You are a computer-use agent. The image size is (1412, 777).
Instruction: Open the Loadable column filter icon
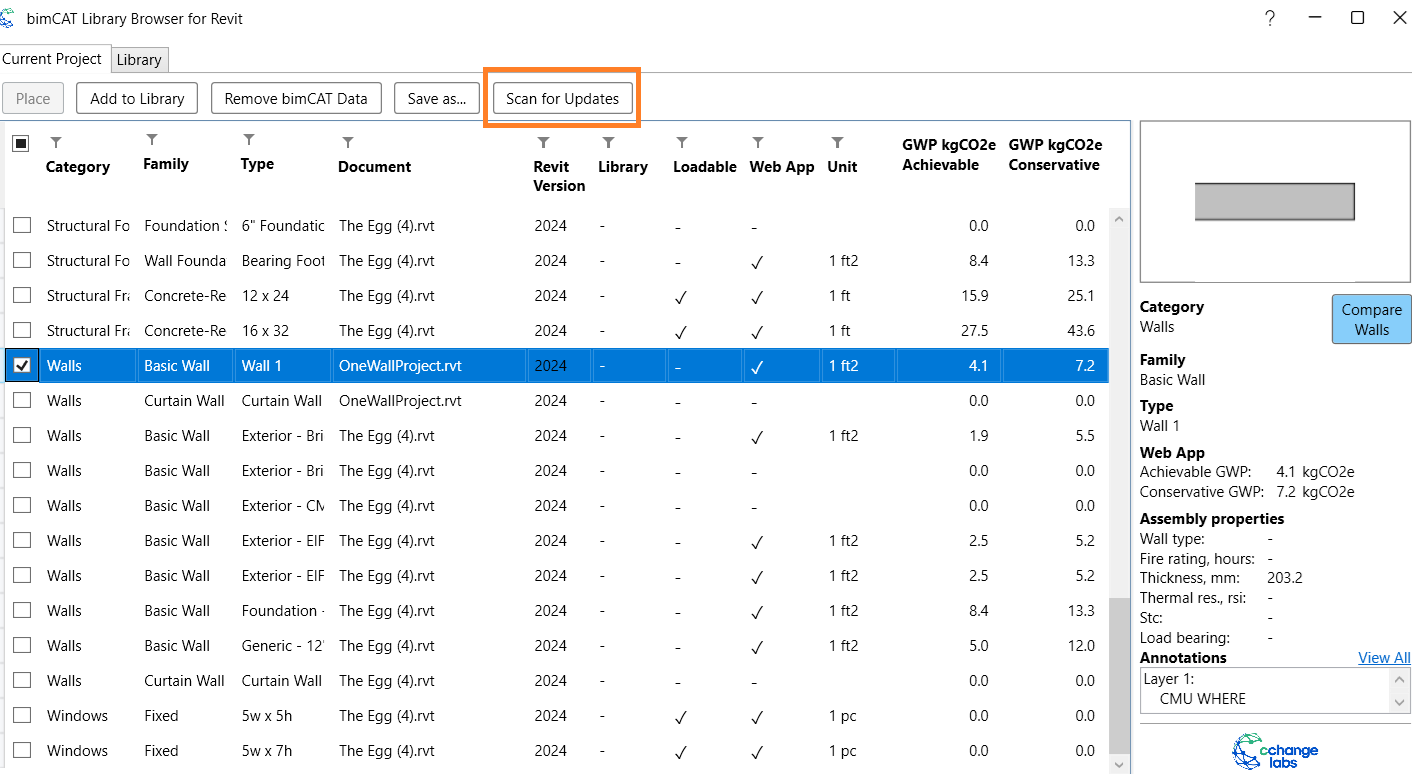[x=681, y=142]
